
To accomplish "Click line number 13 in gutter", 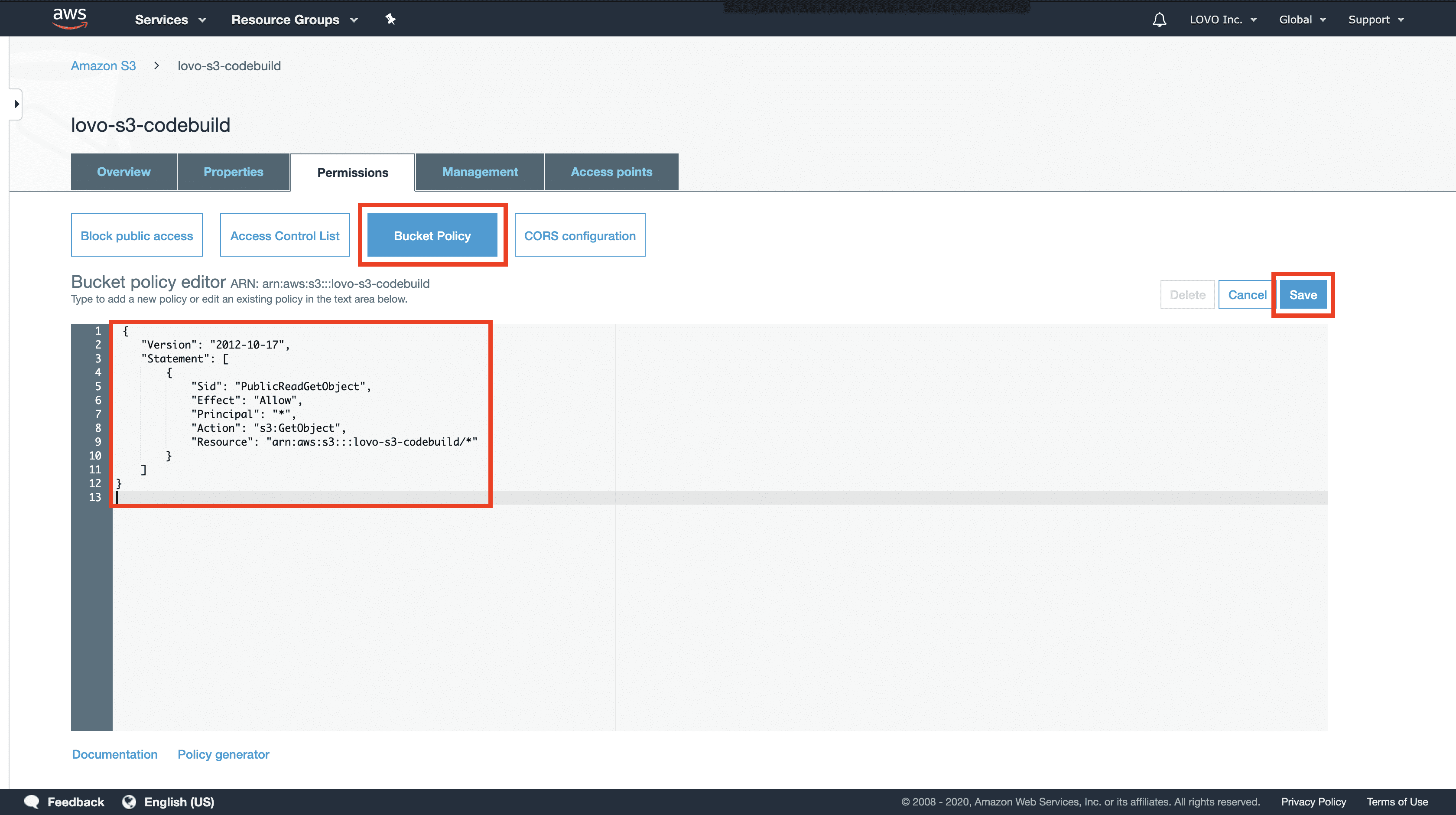I will point(95,497).
